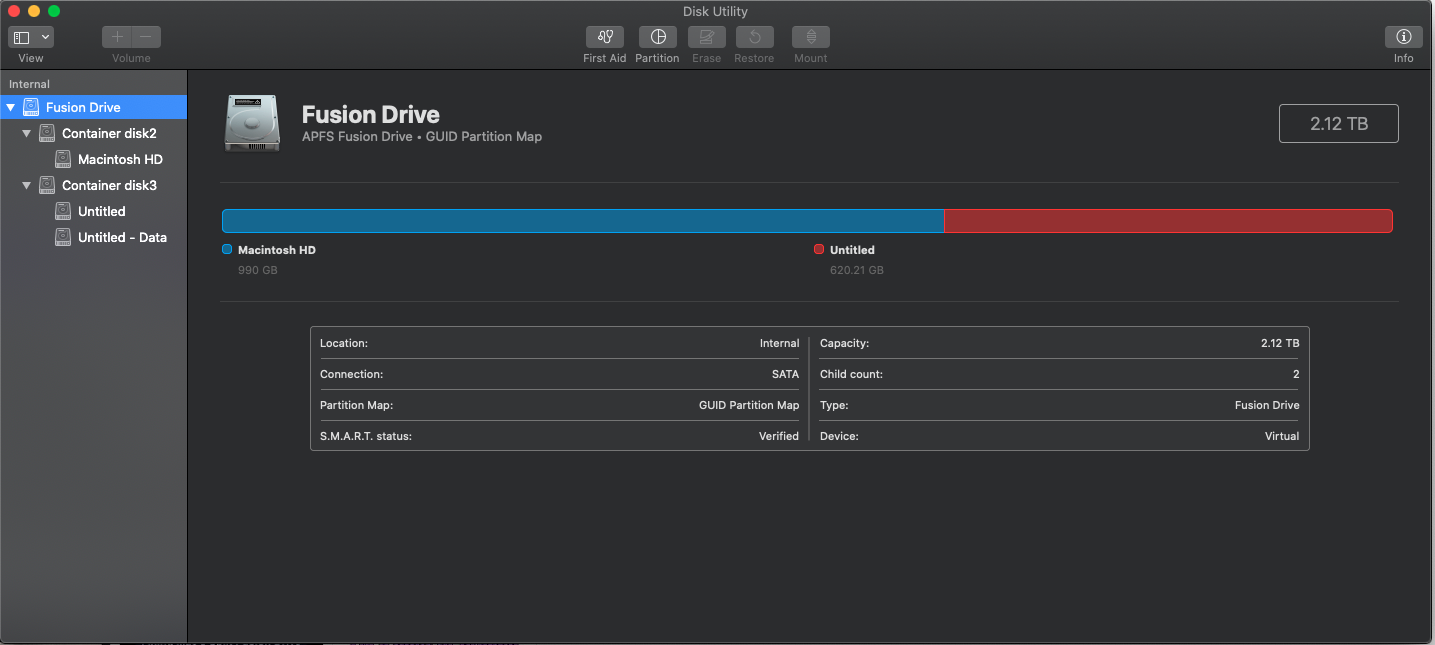Screen dimensions: 1435x645
Task: Click the Macintosh HD volume icon
Action: tap(63, 159)
